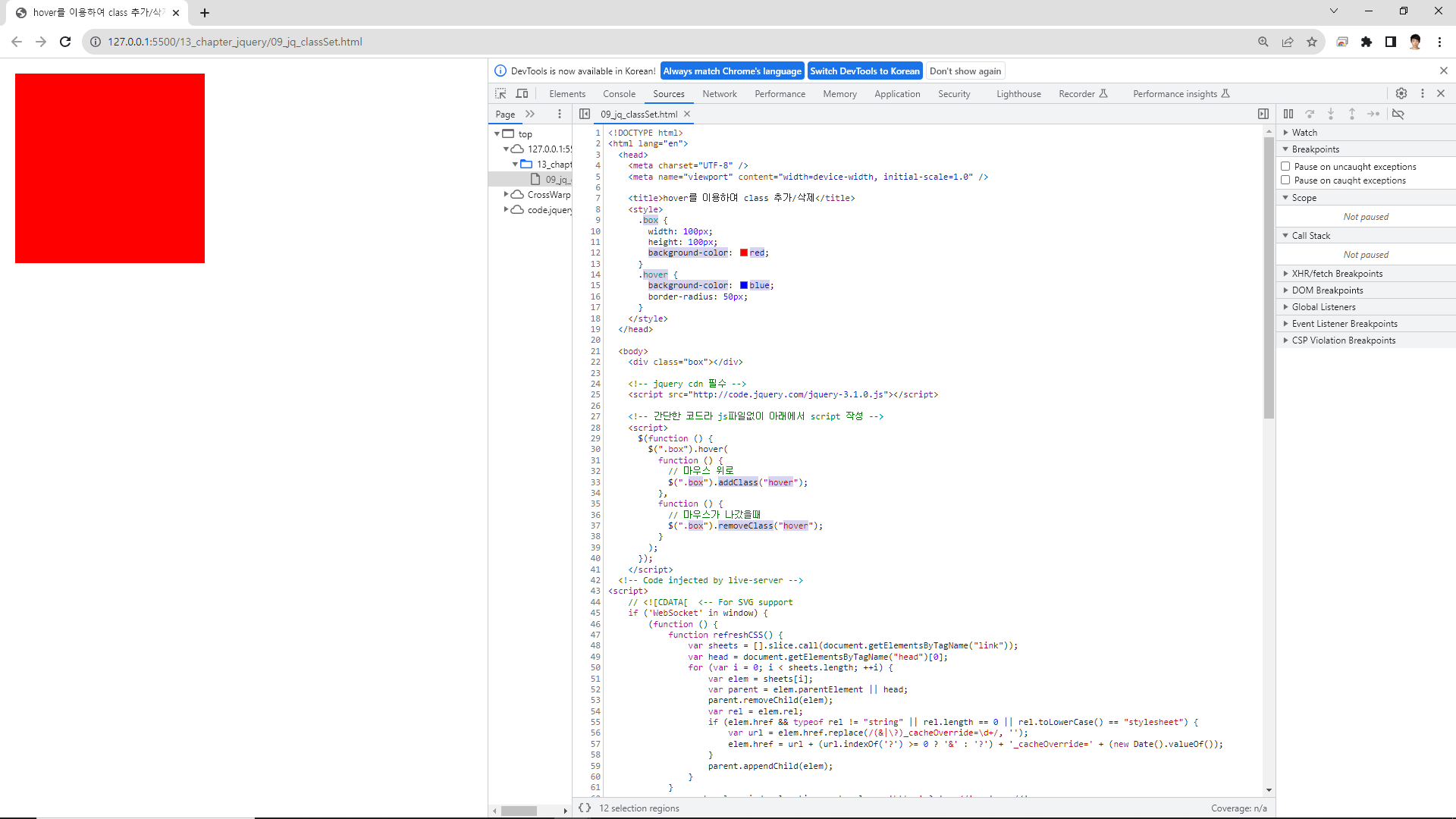
Task: Click Switch DevTools to Korean button
Action: click(864, 71)
